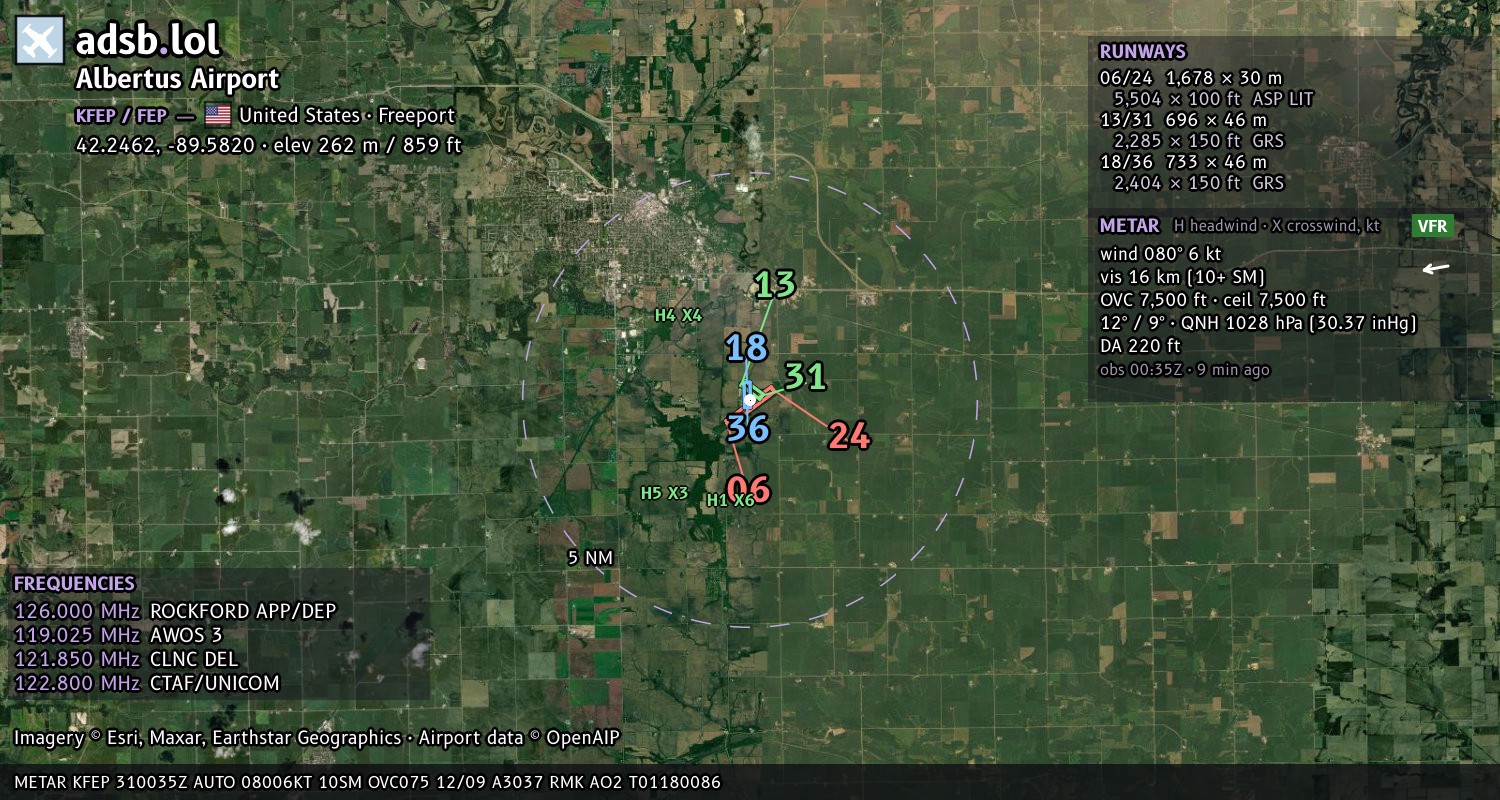The height and width of the screenshot is (800, 1500).
Task: Click the adsb.lol airplane logo icon
Action: point(40,41)
